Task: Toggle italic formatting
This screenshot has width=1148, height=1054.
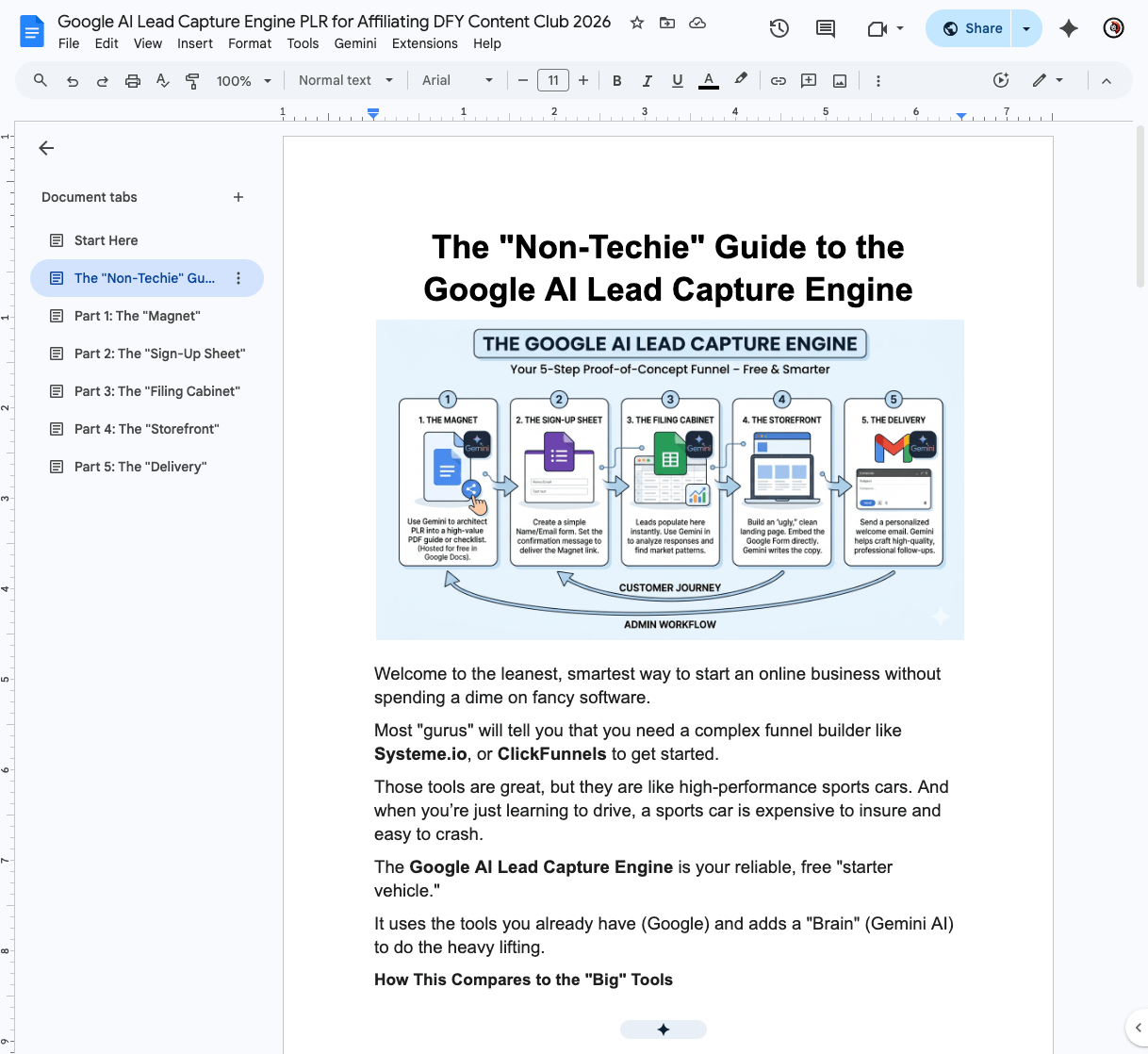Action: (648, 81)
